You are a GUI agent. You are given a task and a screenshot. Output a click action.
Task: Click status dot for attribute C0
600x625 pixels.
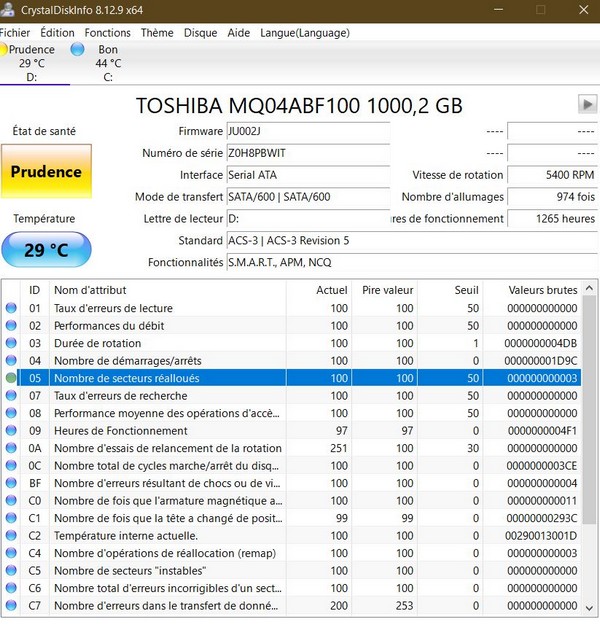pyautogui.click(x=11, y=501)
